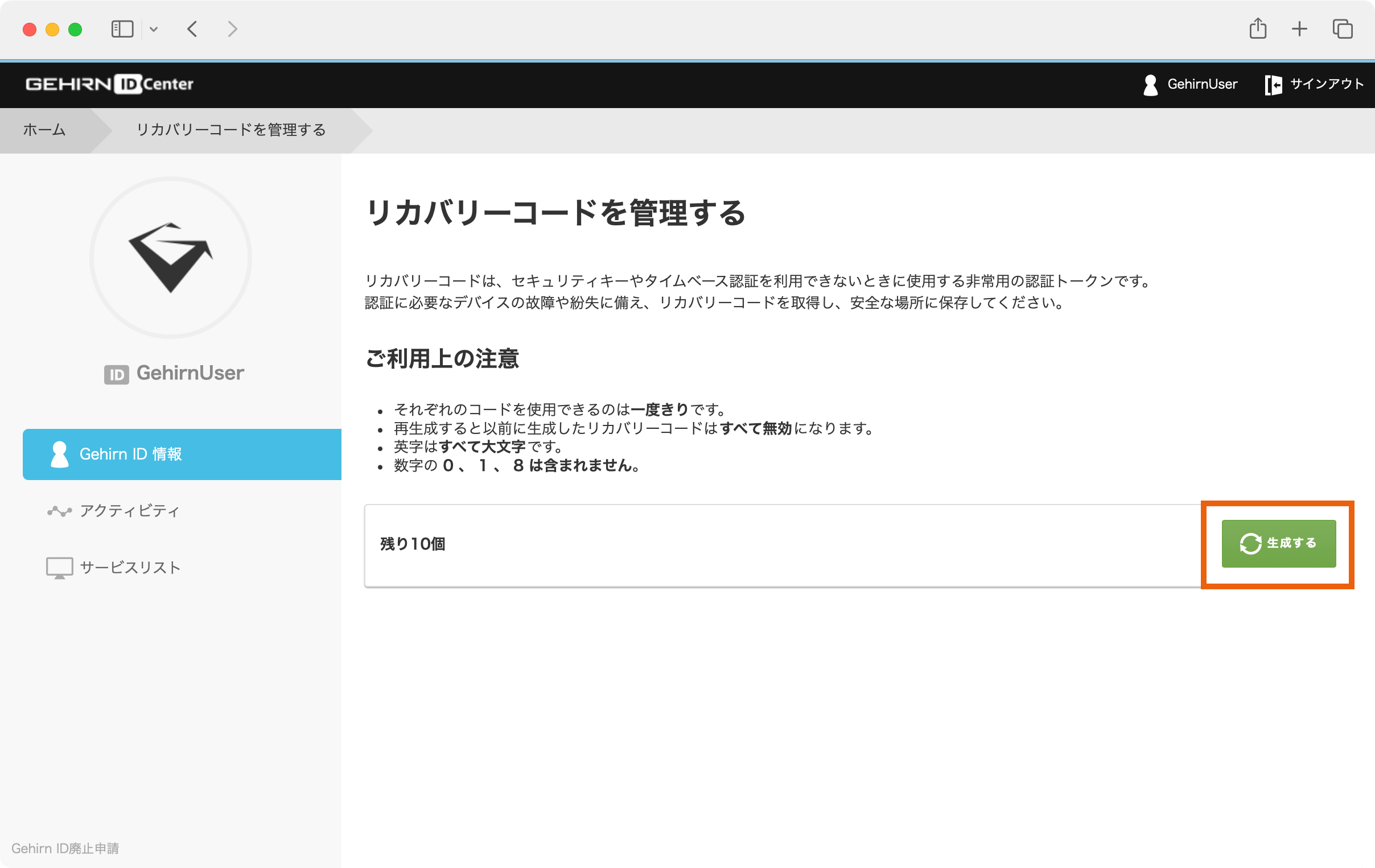Select the GehirnUser account icon in header
The height and width of the screenshot is (868, 1375).
1150,84
